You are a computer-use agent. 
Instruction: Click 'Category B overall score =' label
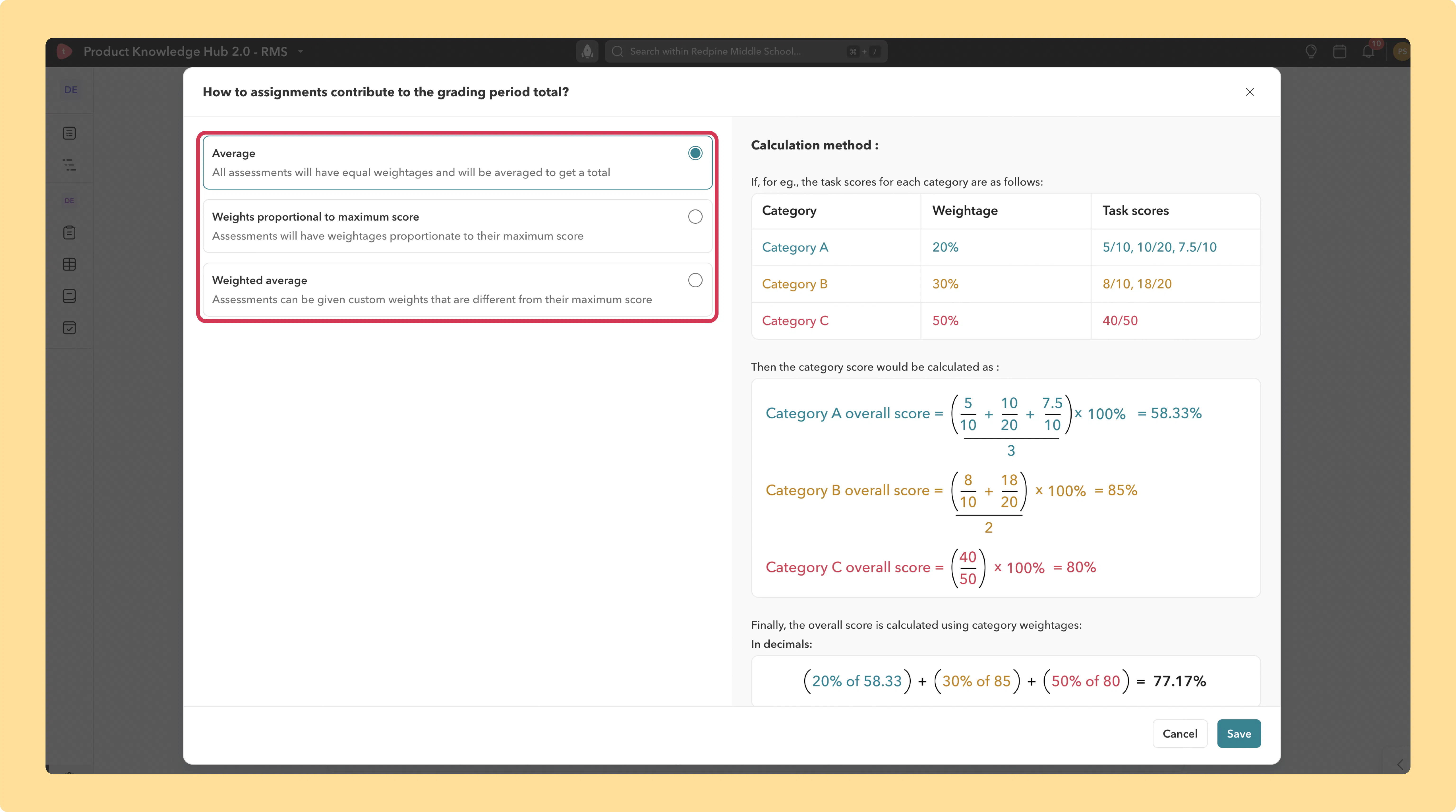coord(854,491)
